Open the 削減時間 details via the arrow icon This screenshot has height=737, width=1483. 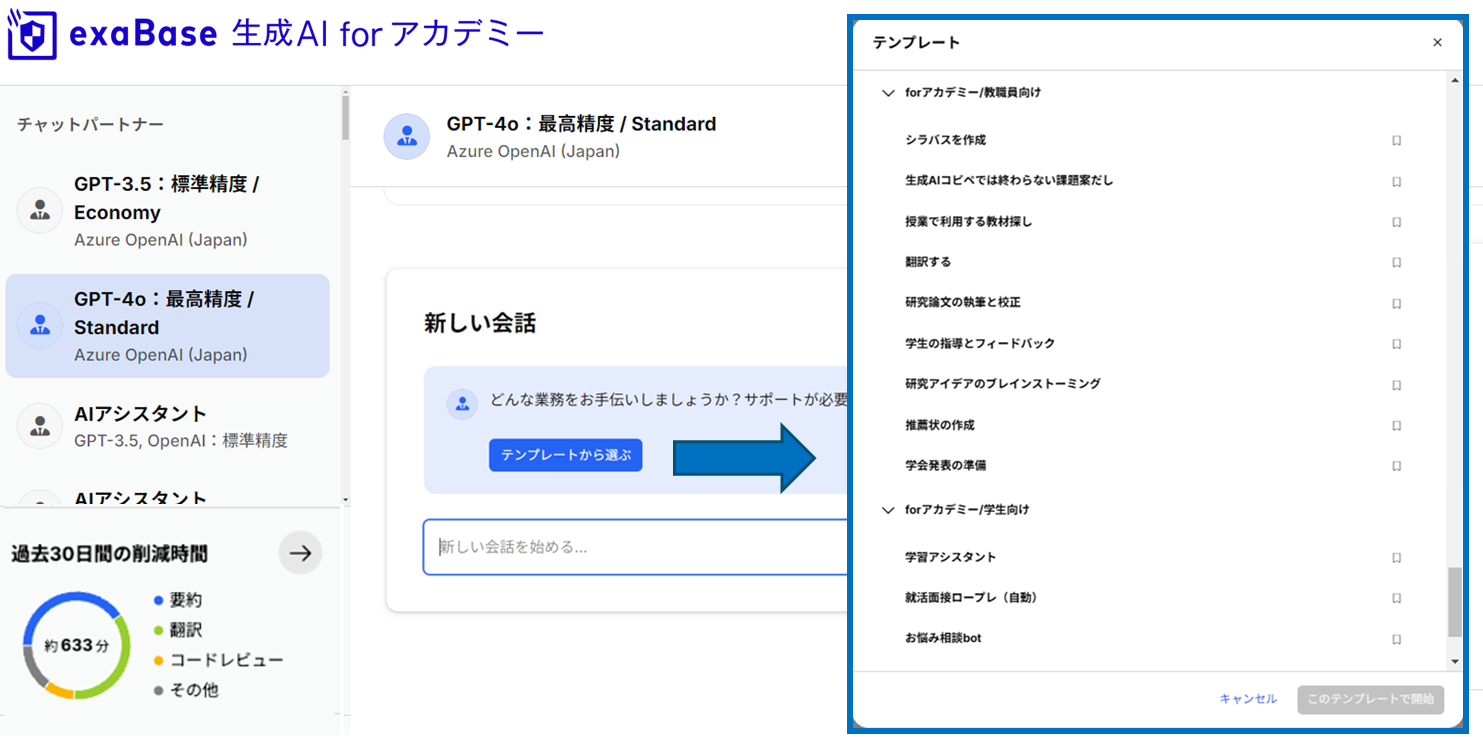click(300, 552)
